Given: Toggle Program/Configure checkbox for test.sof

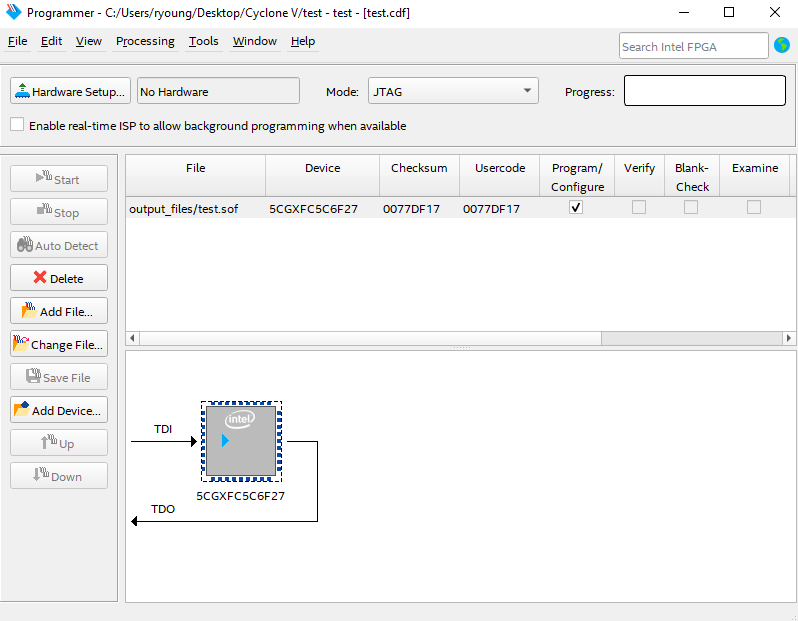Looking at the screenshot, I should [576, 207].
